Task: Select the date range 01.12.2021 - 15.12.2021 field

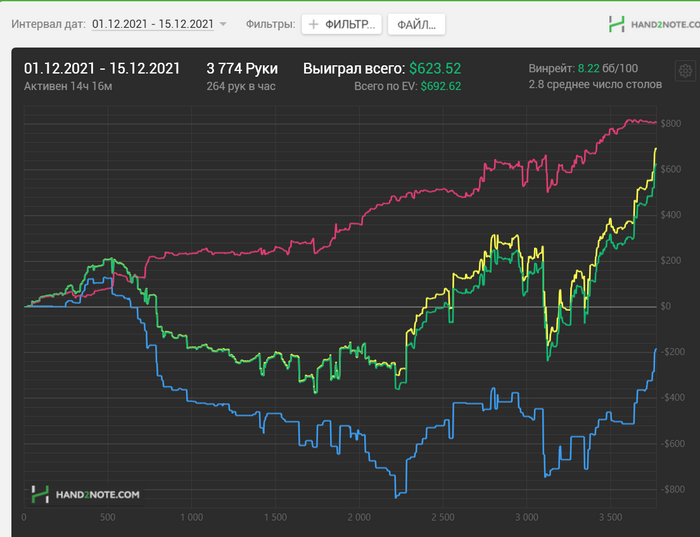Action: pos(153,24)
